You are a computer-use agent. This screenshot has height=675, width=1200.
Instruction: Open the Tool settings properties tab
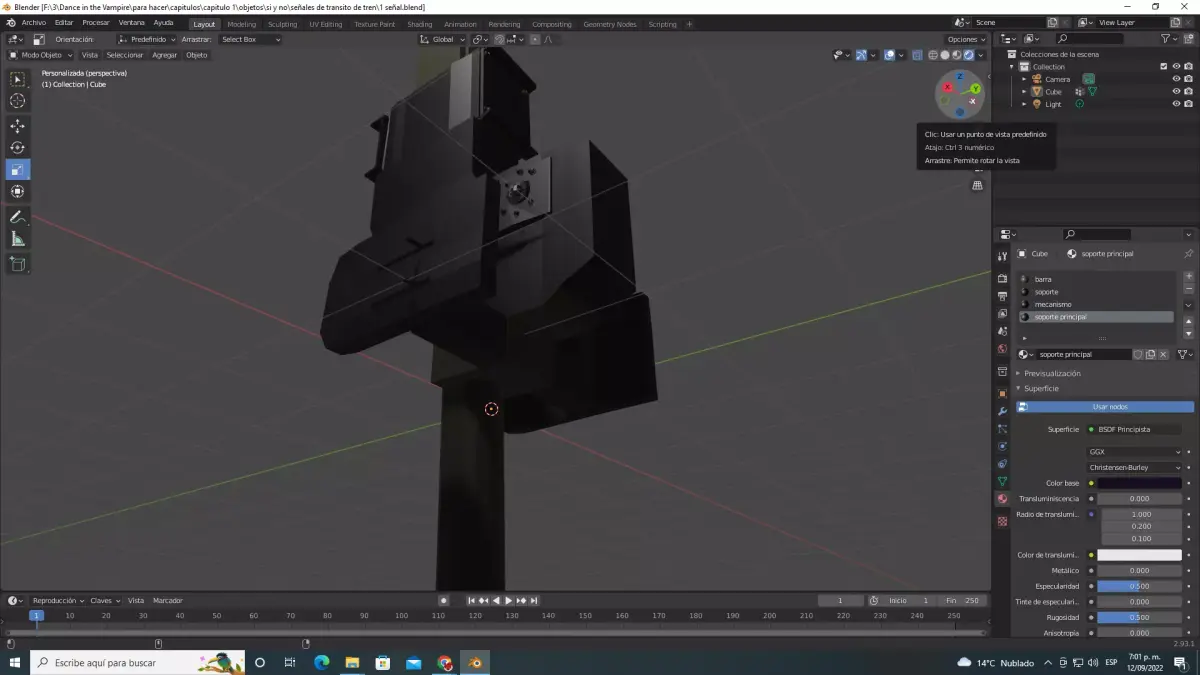(x=1002, y=257)
